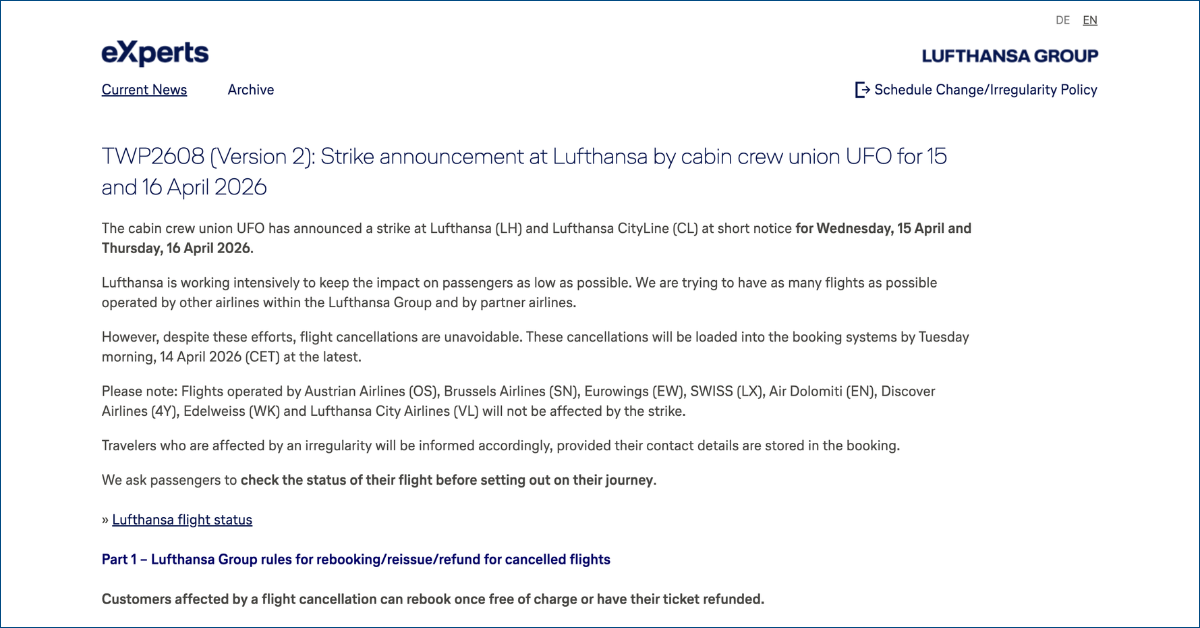The width and height of the screenshot is (1200, 628).
Task: Click the "Please note" unaffected airlines paragraph
Action: click(518, 401)
